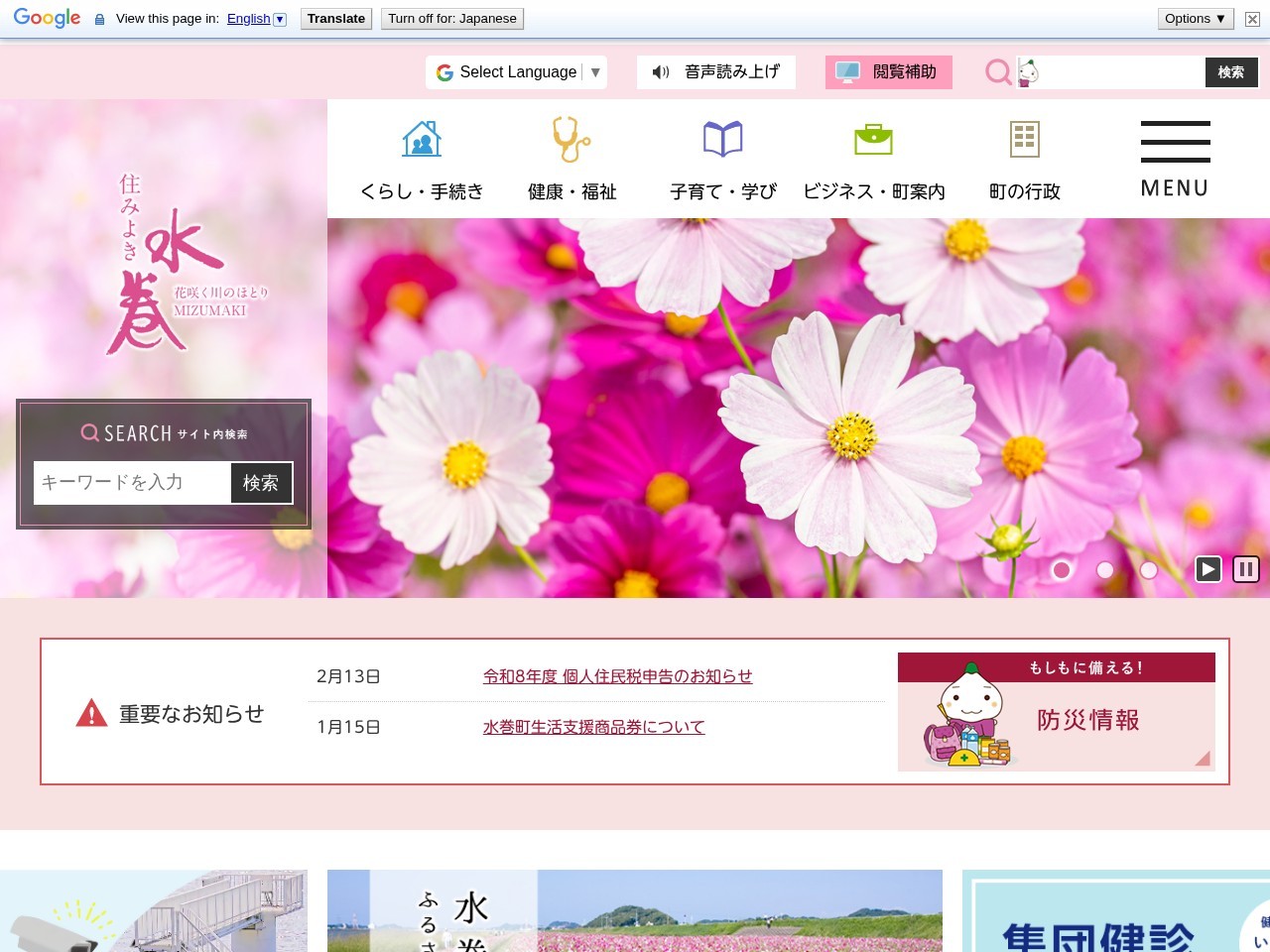This screenshot has width=1270, height=952.
Task: Click the Google logo in translate bar
Action: (x=47, y=19)
